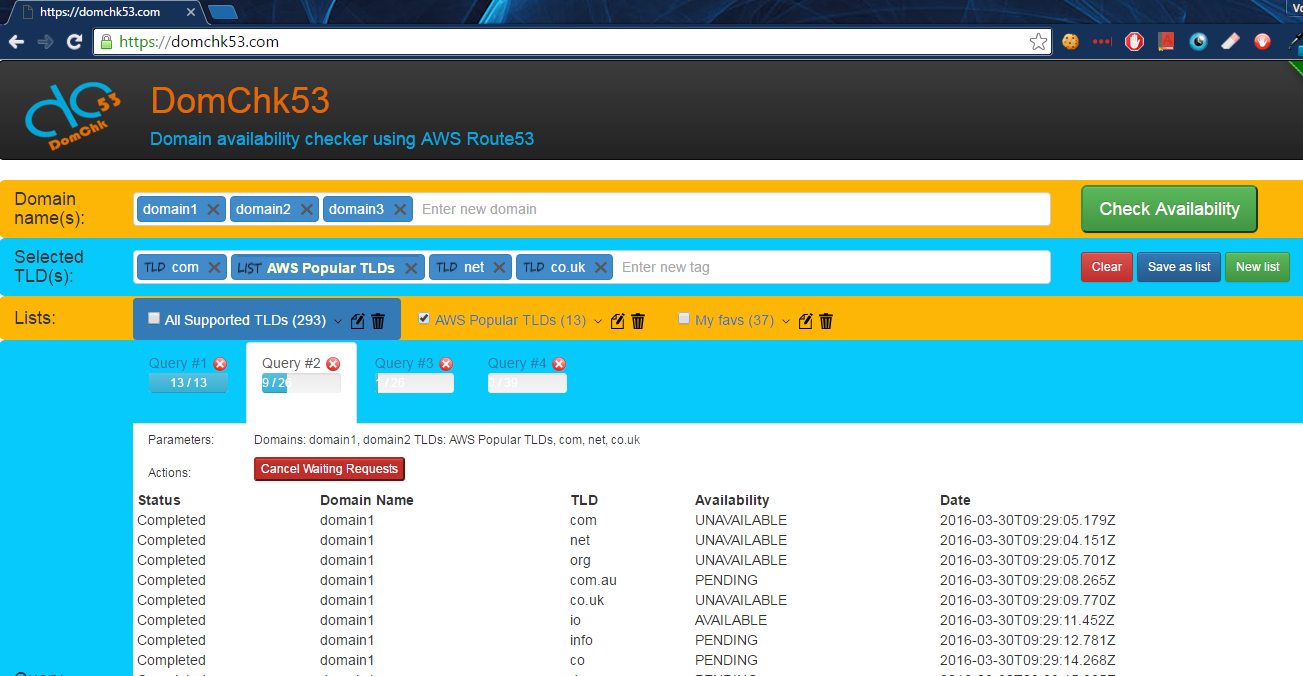Click Cancel Waiting Requests
The height and width of the screenshot is (676, 1303).
point(329,468)
